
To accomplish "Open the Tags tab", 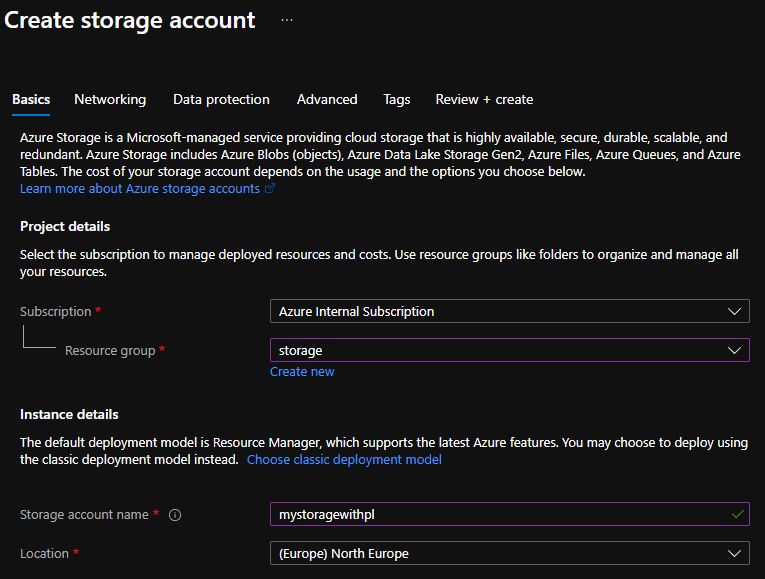I will point(397,100).
